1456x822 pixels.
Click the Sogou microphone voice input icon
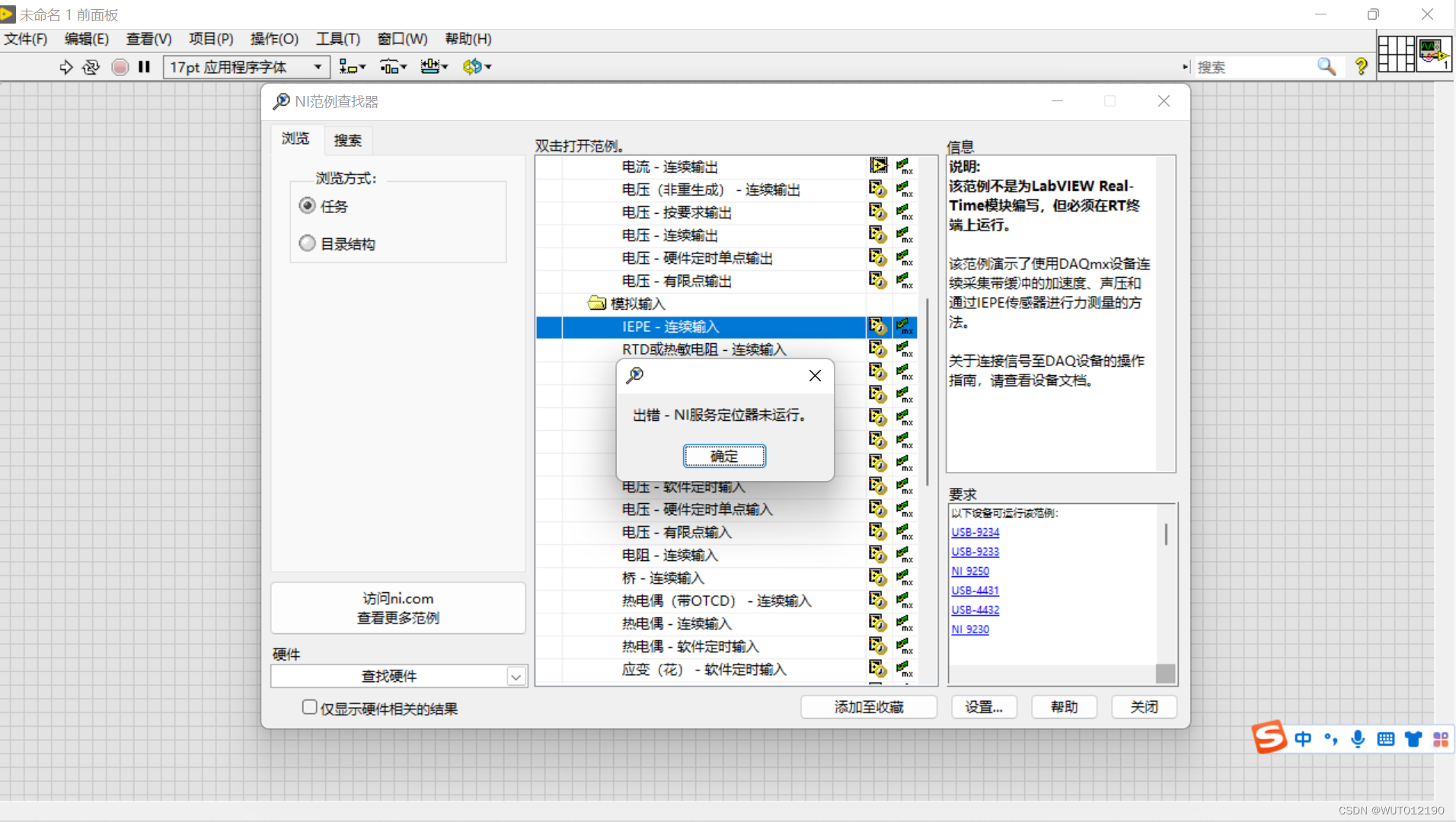(x=1358, y=739)
